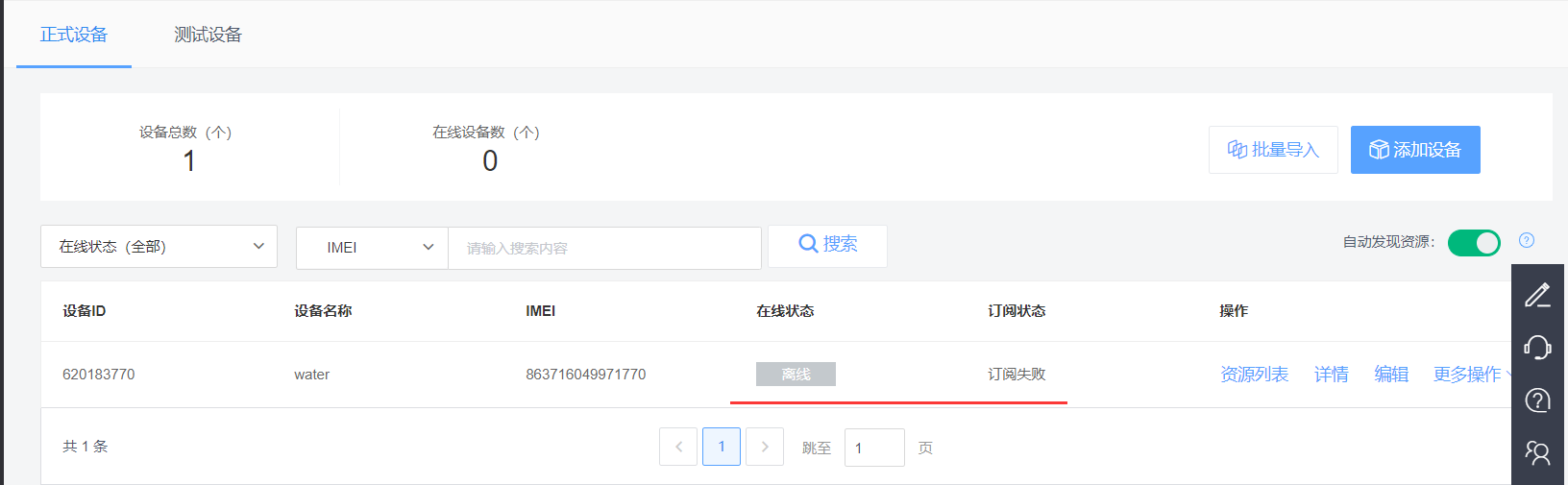Image resolution: width=1568 pixels, height=485 pixels.
Task: Click device name water
Action: tap(311, 375)
